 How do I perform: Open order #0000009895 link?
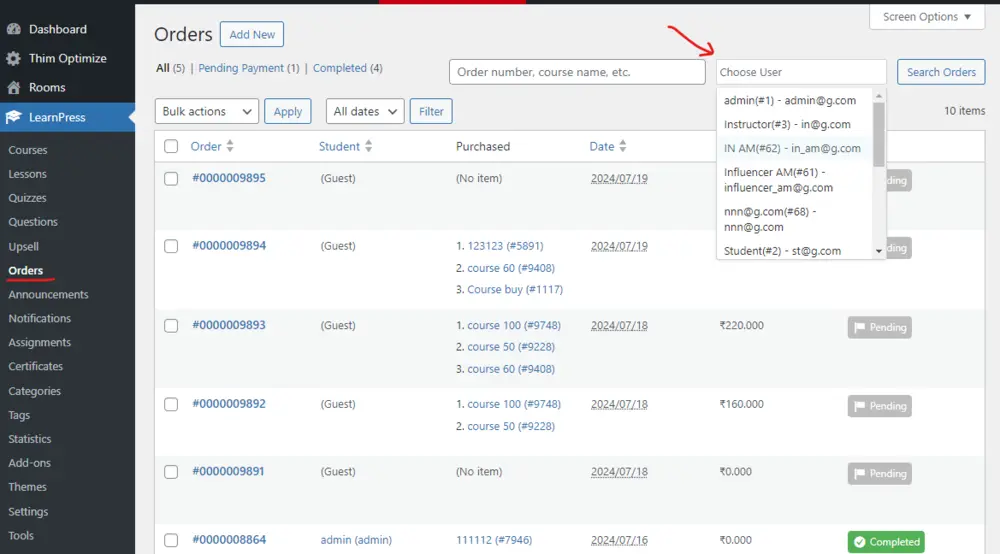tap(229, 178)
